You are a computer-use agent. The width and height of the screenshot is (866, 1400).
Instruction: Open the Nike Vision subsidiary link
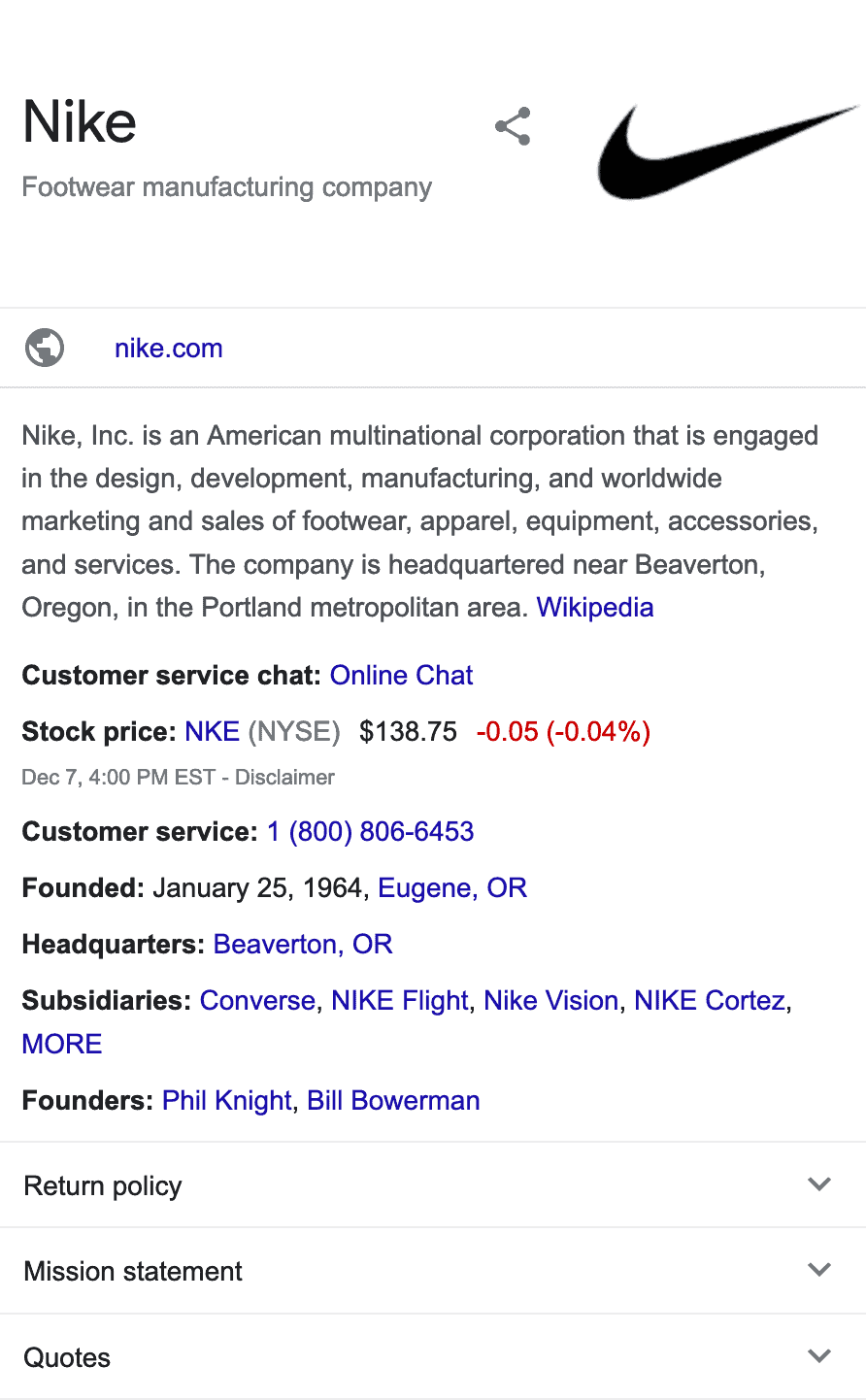(550, 1000)
